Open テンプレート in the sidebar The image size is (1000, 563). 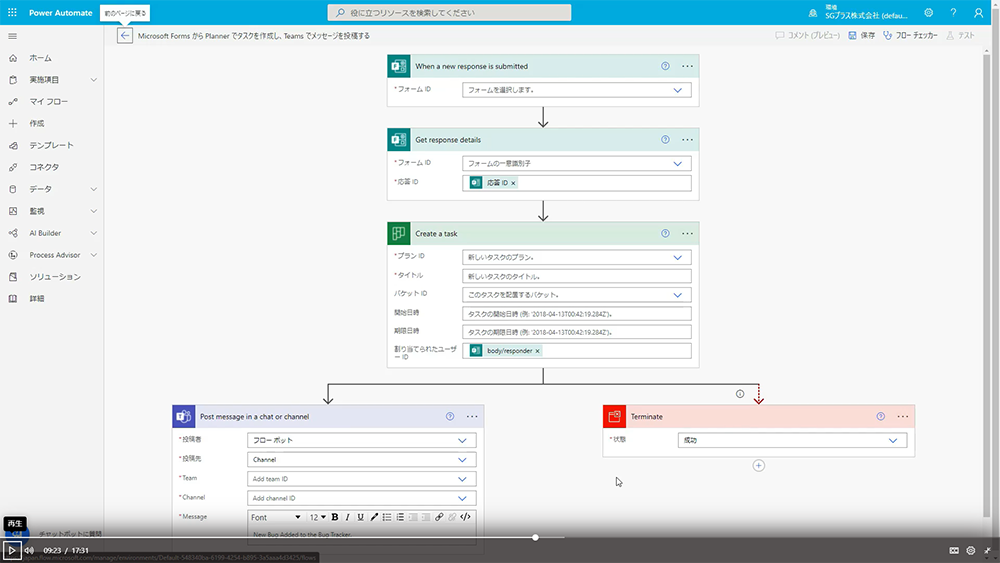52,145
